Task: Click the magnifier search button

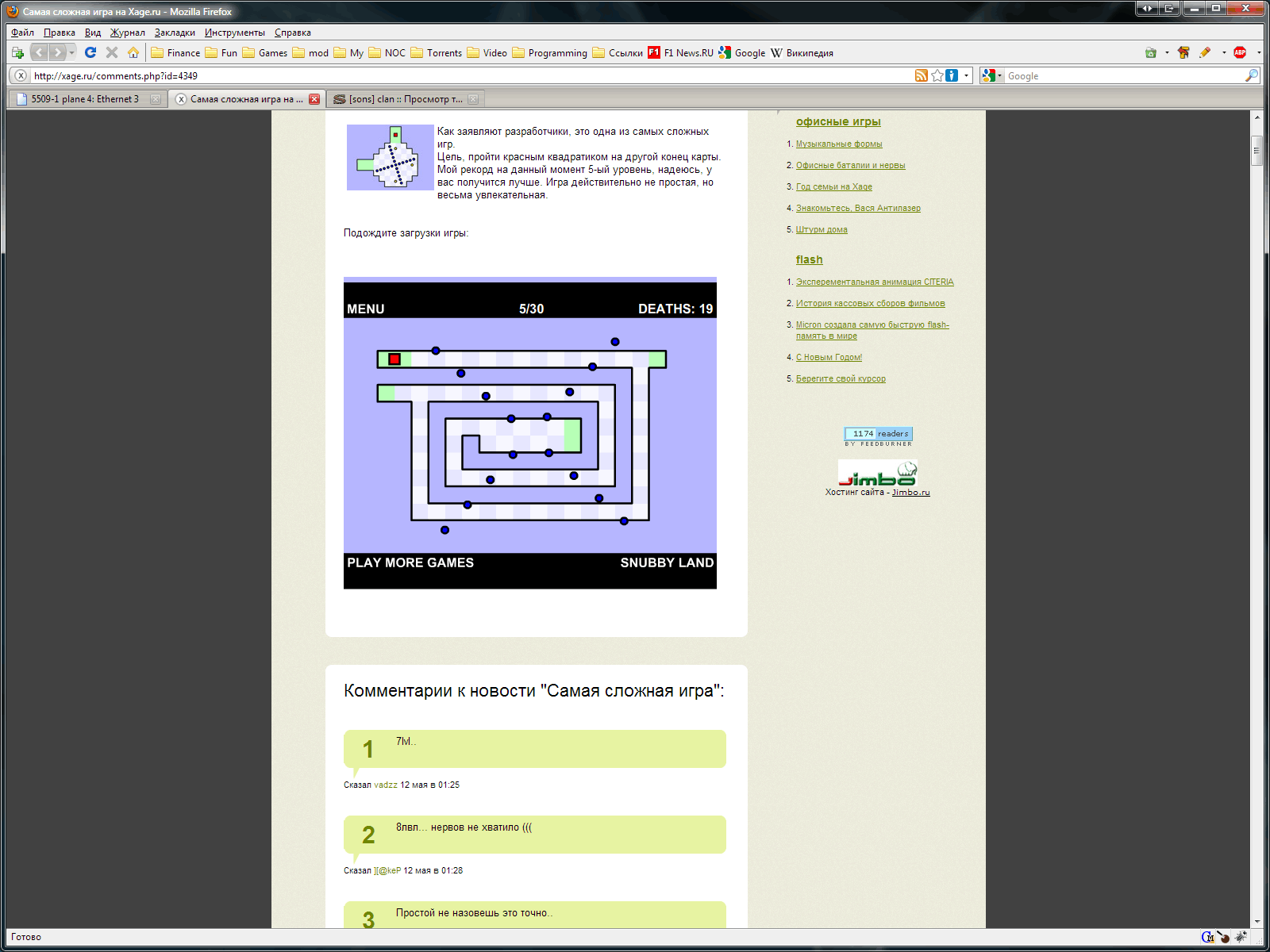Action: click(x=1252, y=75)
